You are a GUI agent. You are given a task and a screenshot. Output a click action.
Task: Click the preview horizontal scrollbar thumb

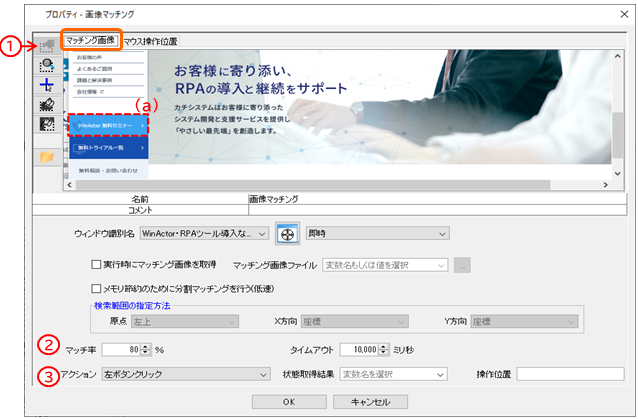coord(313,185)
